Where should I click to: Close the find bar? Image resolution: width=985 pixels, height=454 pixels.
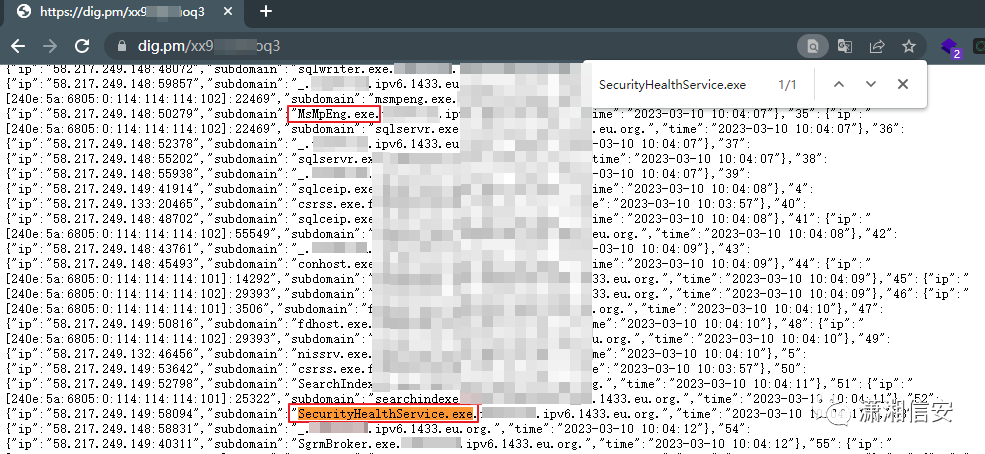point(903,84)
